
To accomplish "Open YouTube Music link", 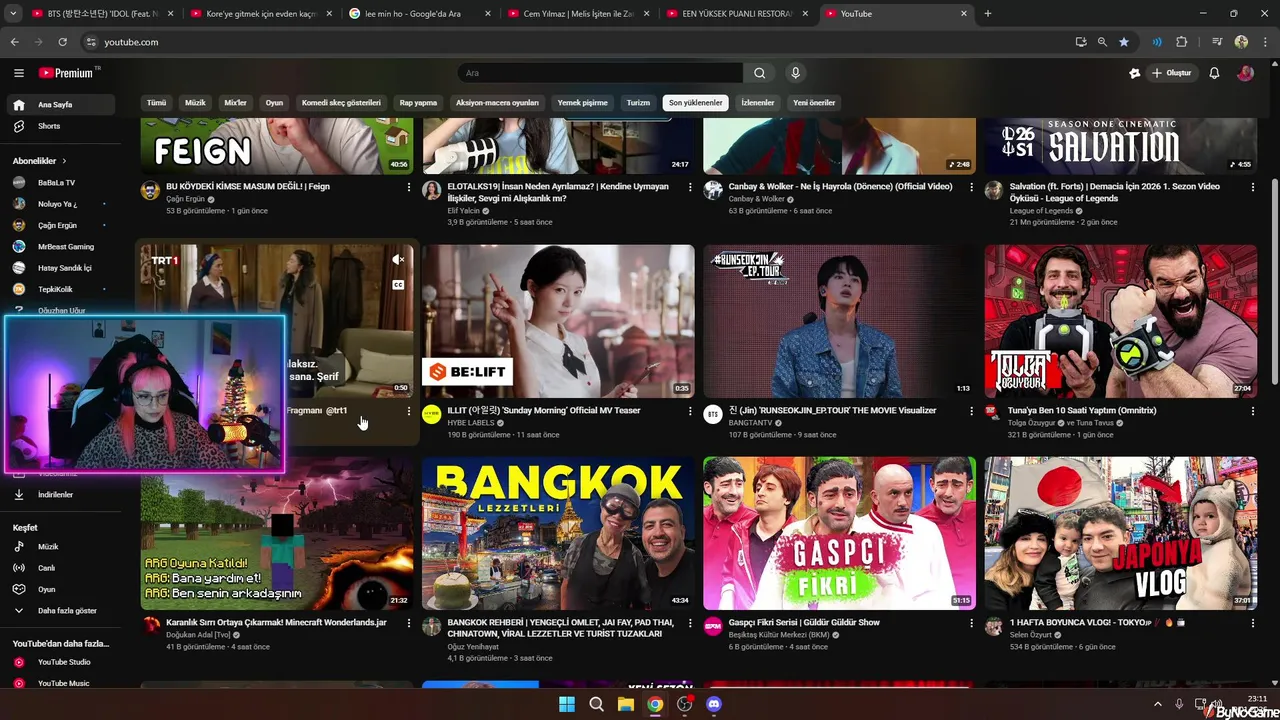I will click(x=63, y=683).
